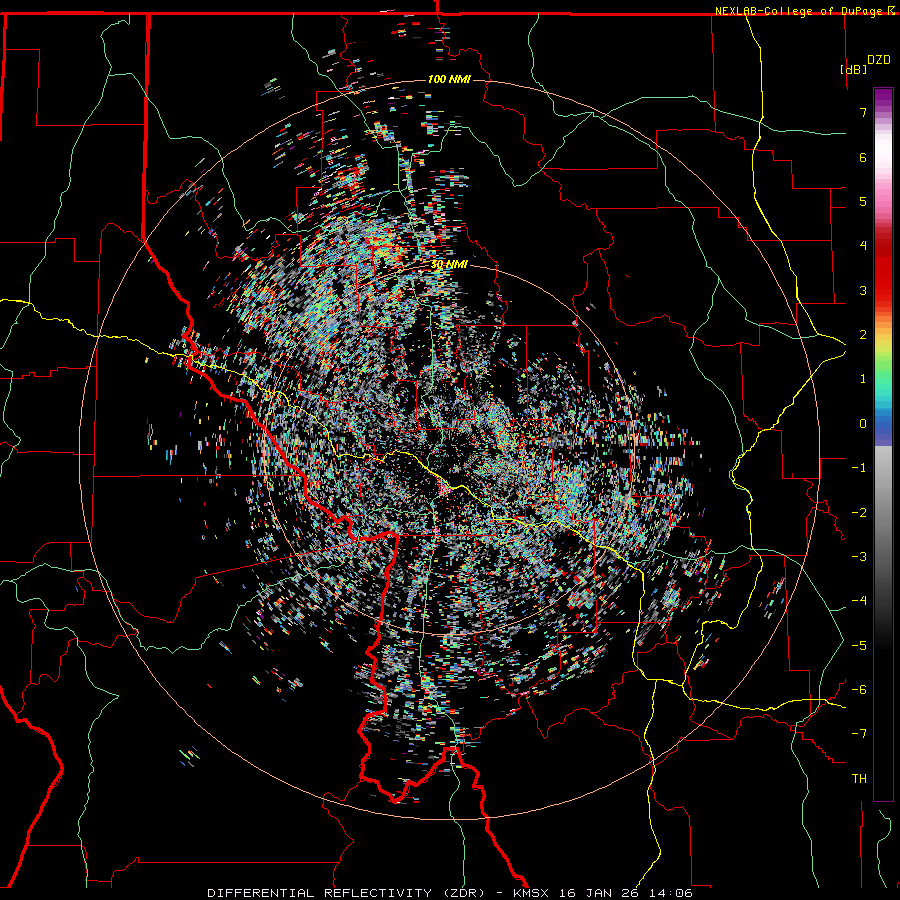Click the -3 value on color scale
This screenshot has width=900, height=900.
[859, 557]
